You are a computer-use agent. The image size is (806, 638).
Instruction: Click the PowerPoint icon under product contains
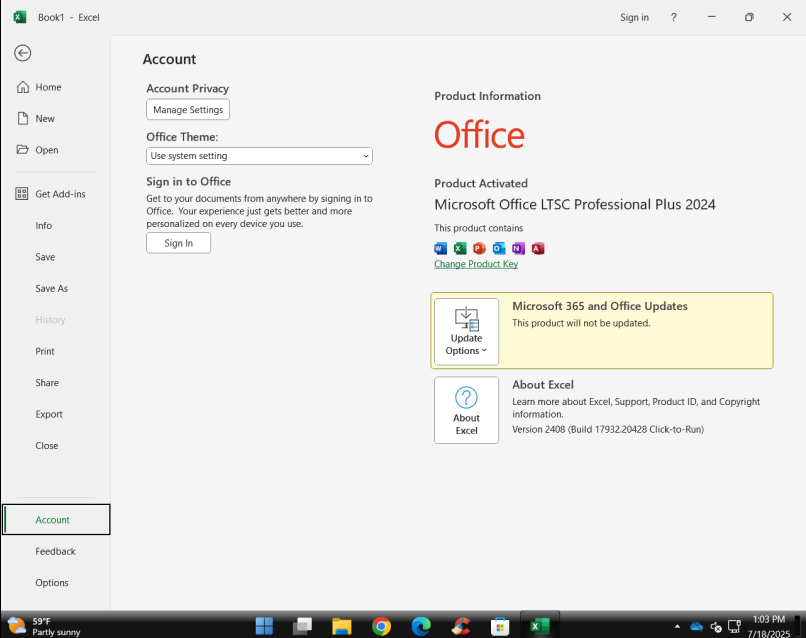click(479, 248)
